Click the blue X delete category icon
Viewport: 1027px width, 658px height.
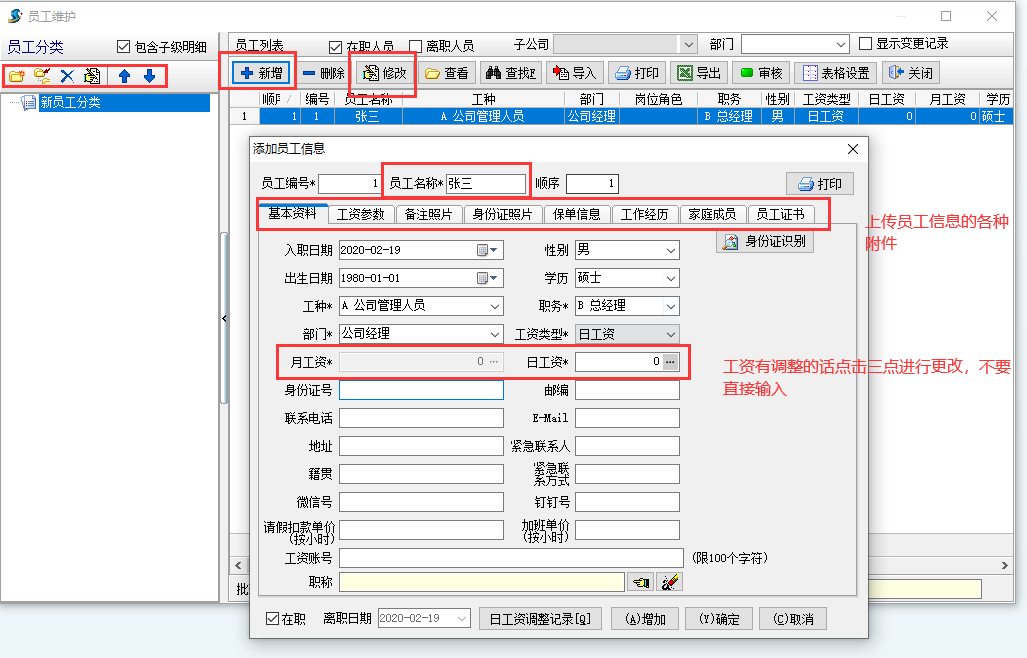[x=67, y=76]
